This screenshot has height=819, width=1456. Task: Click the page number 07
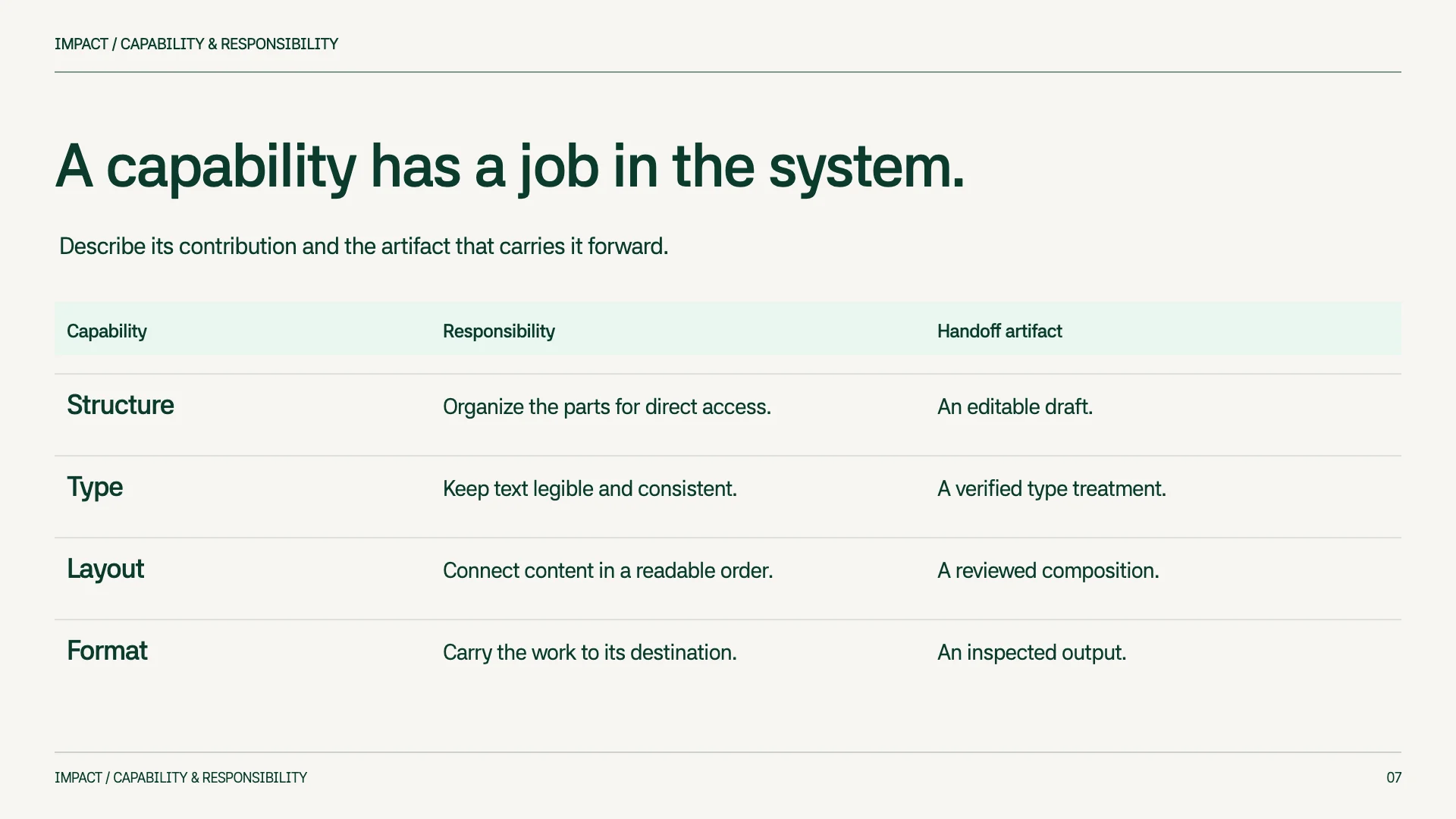1394,777
